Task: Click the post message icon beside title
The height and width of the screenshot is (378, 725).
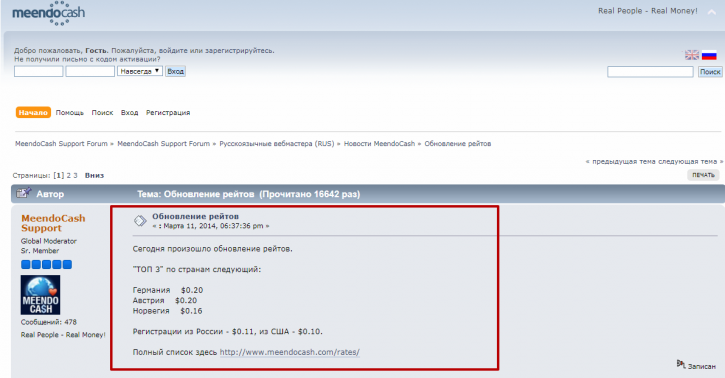Action: [140, 221]
